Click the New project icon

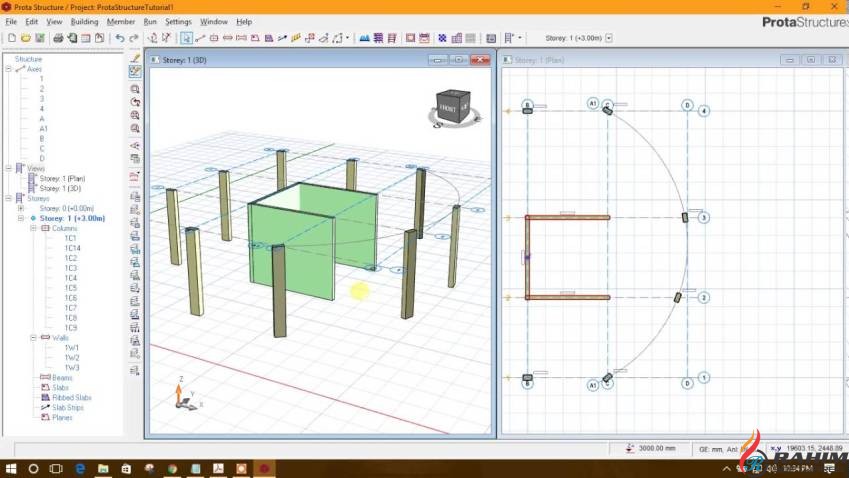pos(11,38)
